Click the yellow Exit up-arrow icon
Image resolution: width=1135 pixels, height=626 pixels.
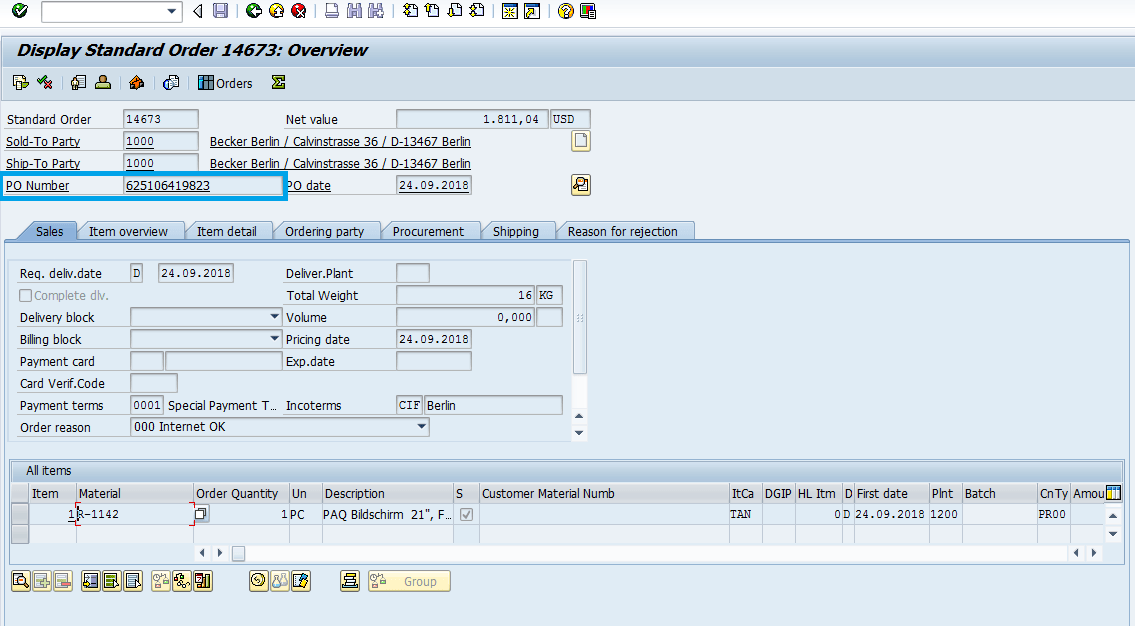[x=276, y=11]
